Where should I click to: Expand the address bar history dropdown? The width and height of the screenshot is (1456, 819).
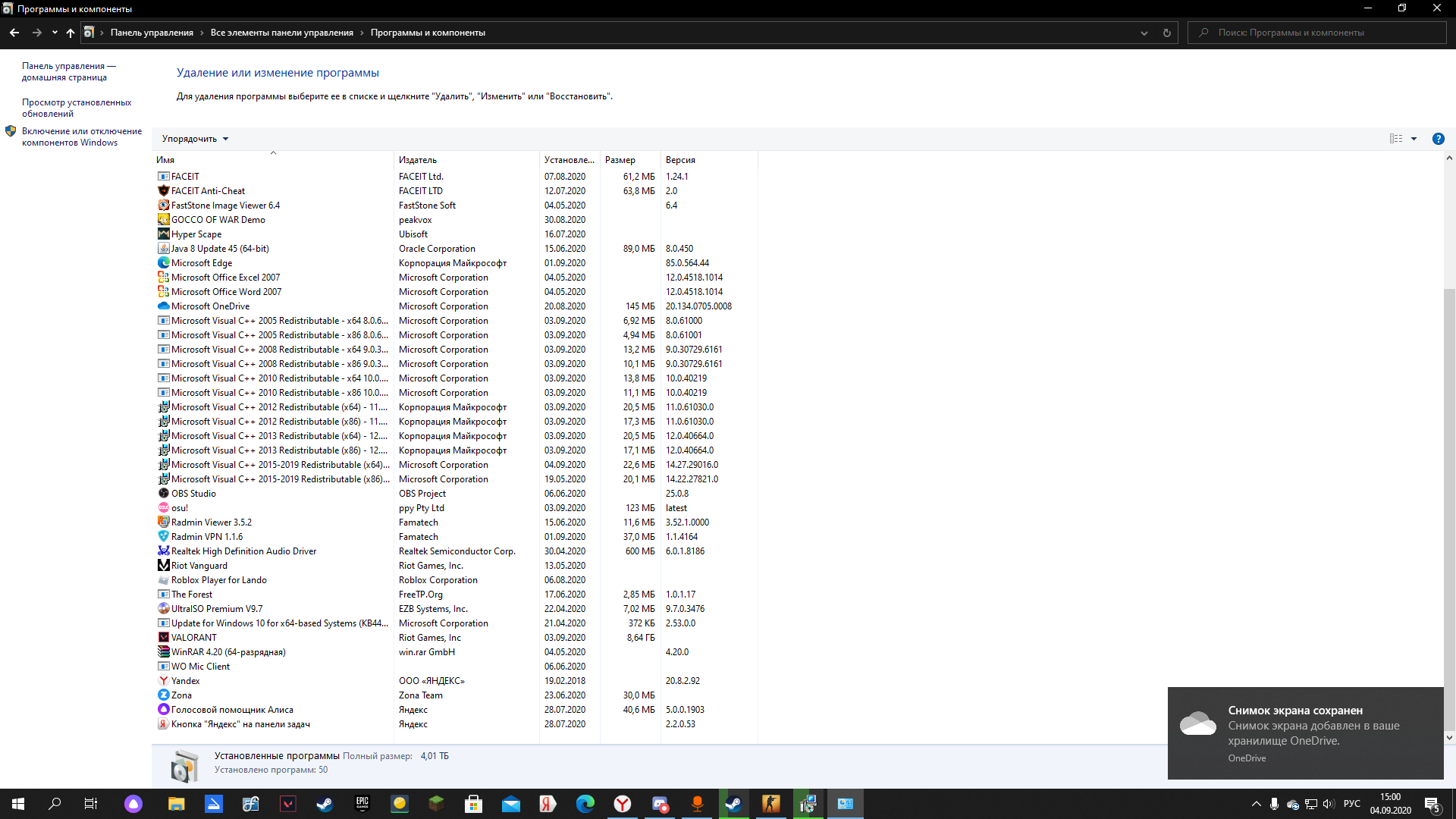pyautogui.click(x=1144, y=33)
